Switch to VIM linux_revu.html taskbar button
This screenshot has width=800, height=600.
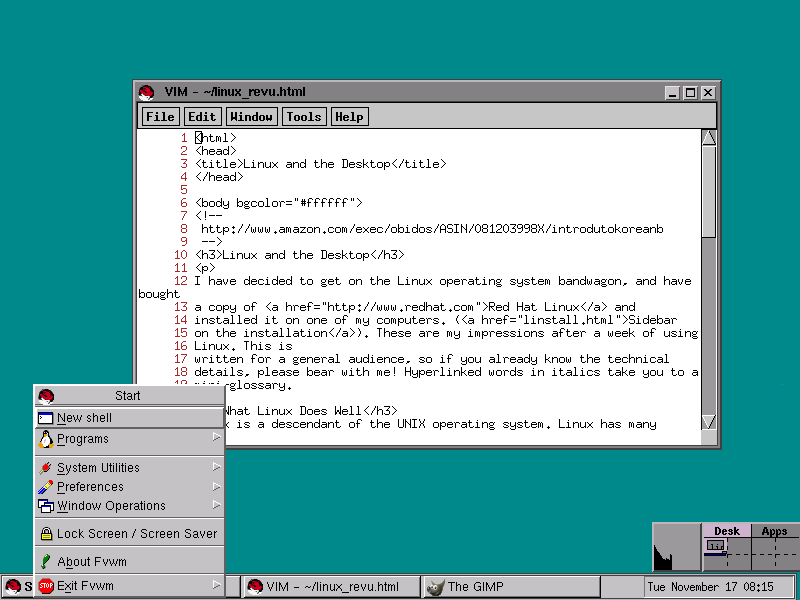331,587
